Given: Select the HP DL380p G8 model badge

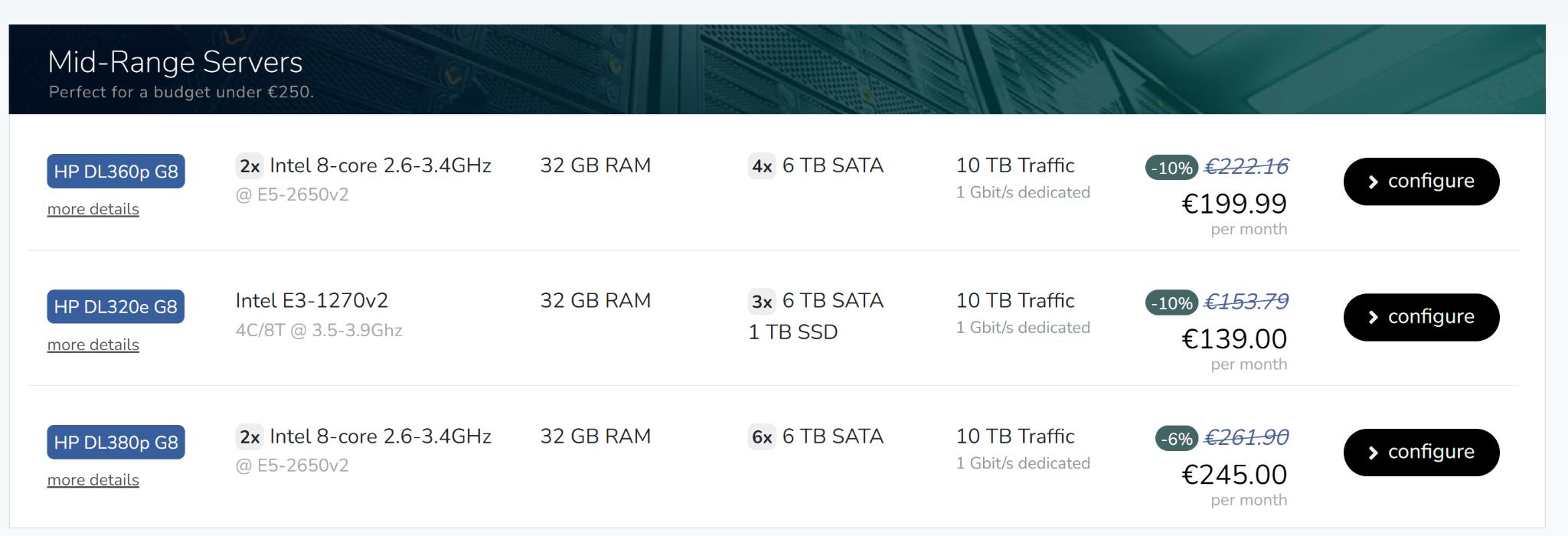Looking at the screenshot, I should (116, 443).
